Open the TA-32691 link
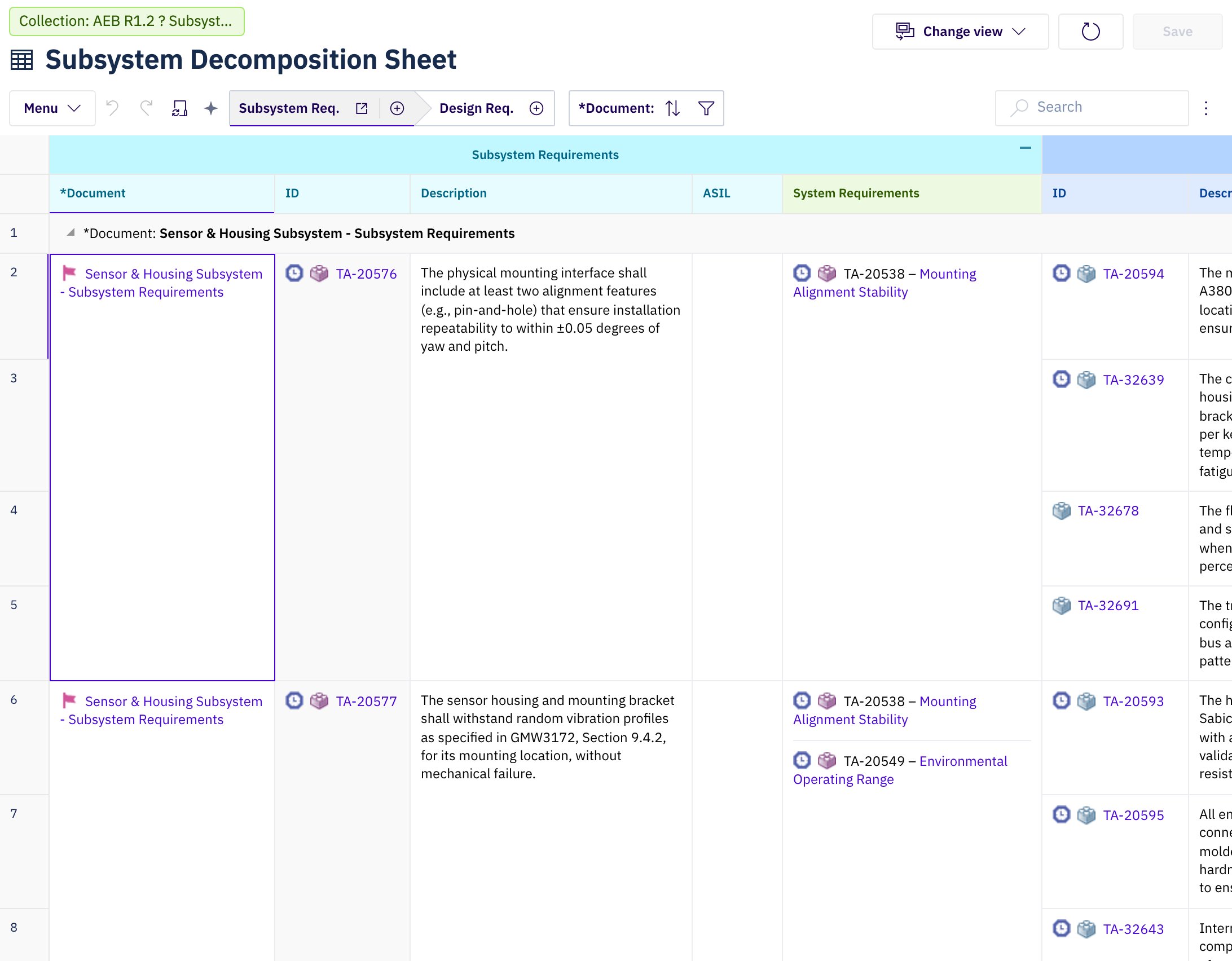The height and width of the screenshot is (961, 1232). 1108,606
